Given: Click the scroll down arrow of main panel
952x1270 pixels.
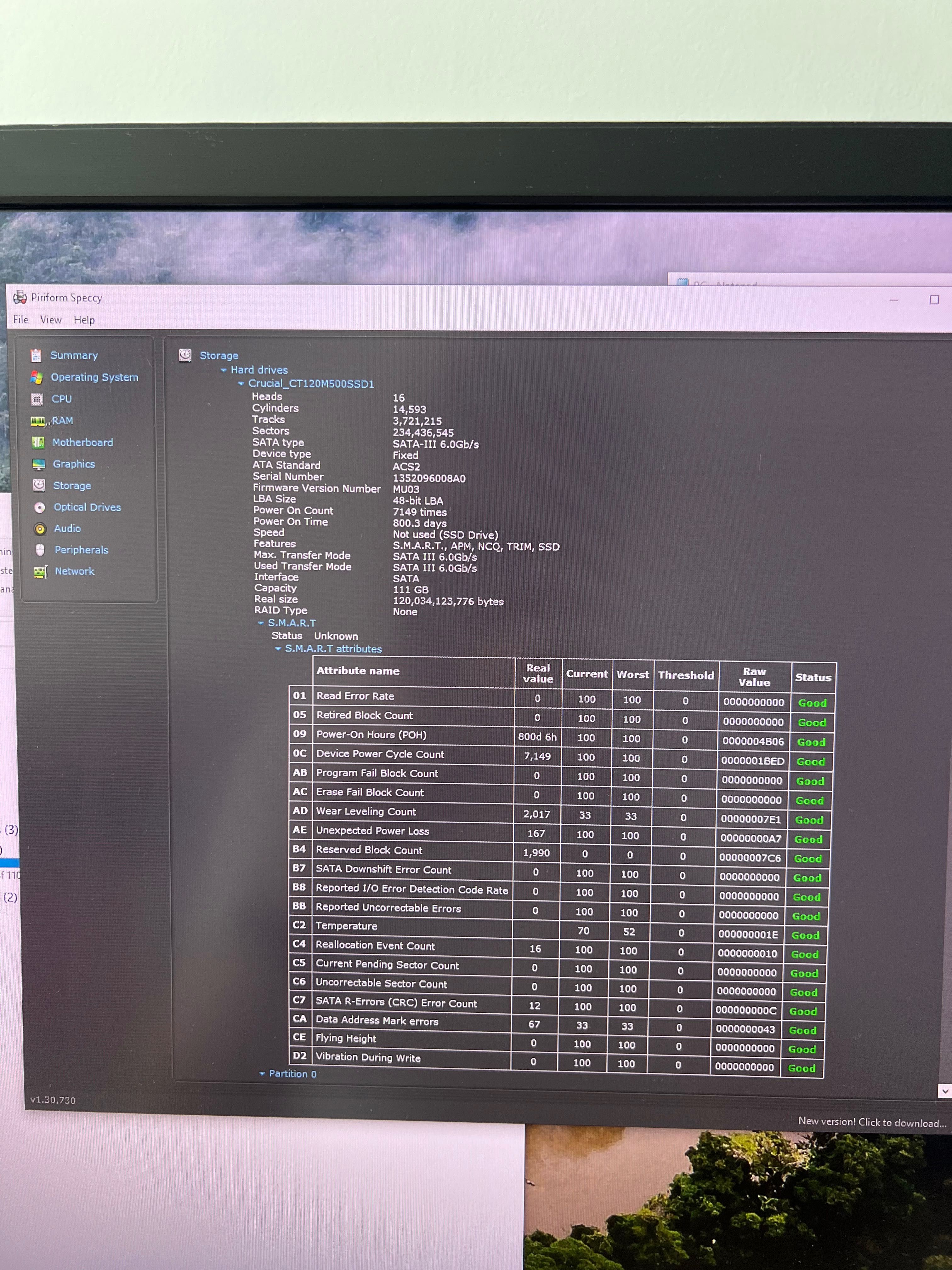Looking at the screenshot, I should [944, 1091].
